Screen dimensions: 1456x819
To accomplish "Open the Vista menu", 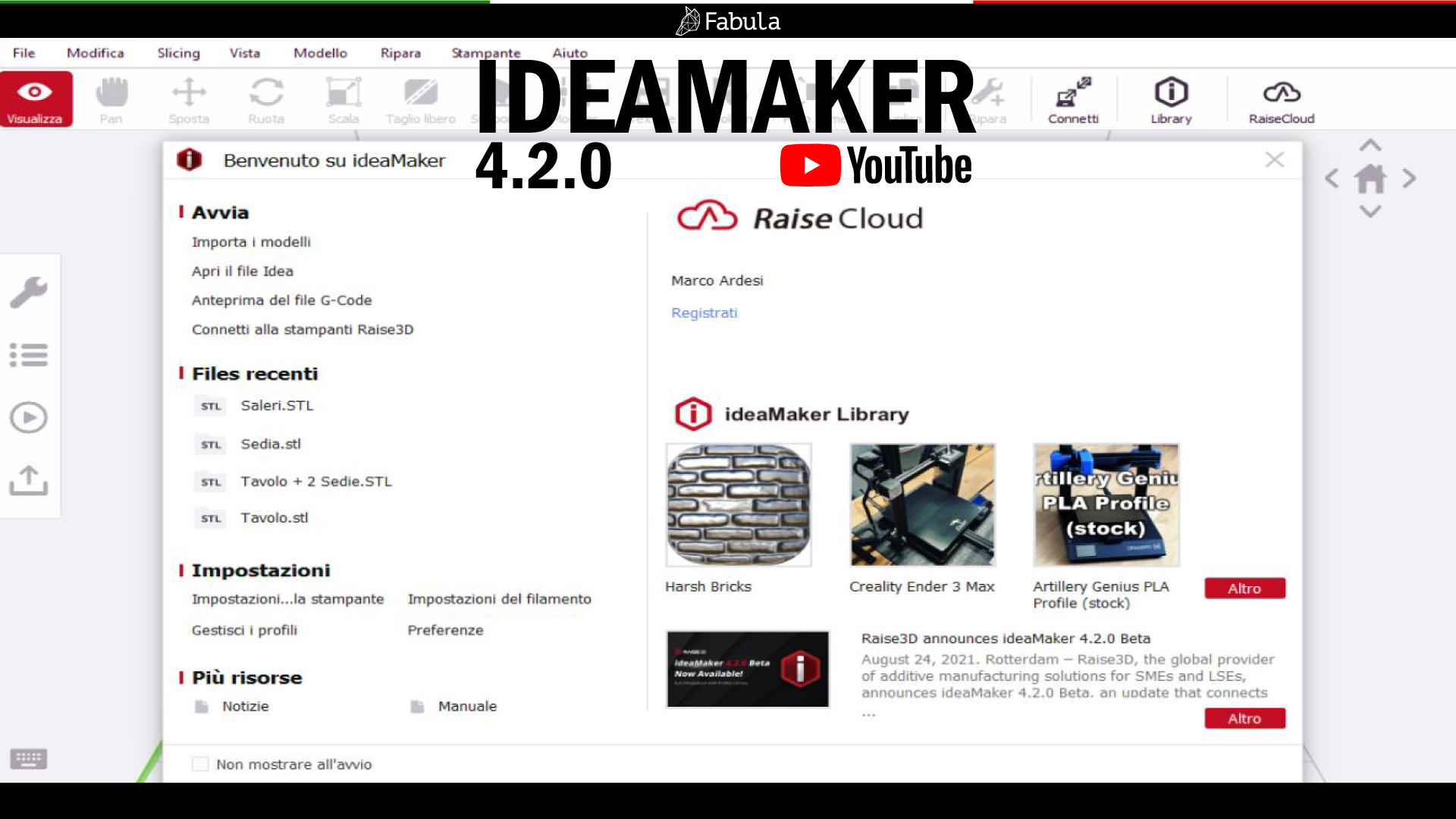I will [x=245, y=53].
